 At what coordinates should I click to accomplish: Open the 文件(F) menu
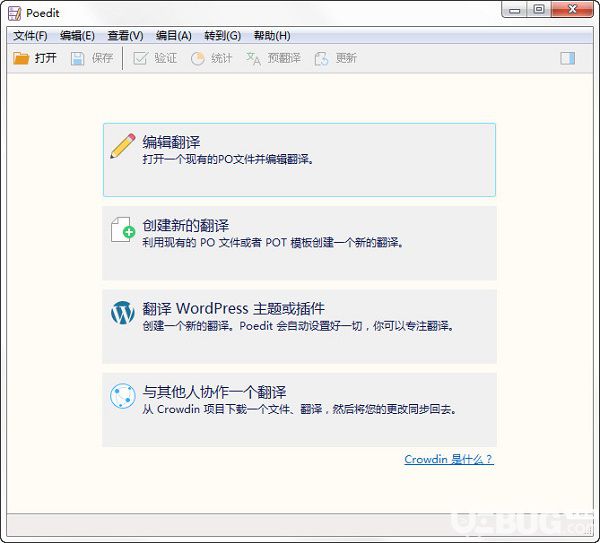[x=30, y=36]
